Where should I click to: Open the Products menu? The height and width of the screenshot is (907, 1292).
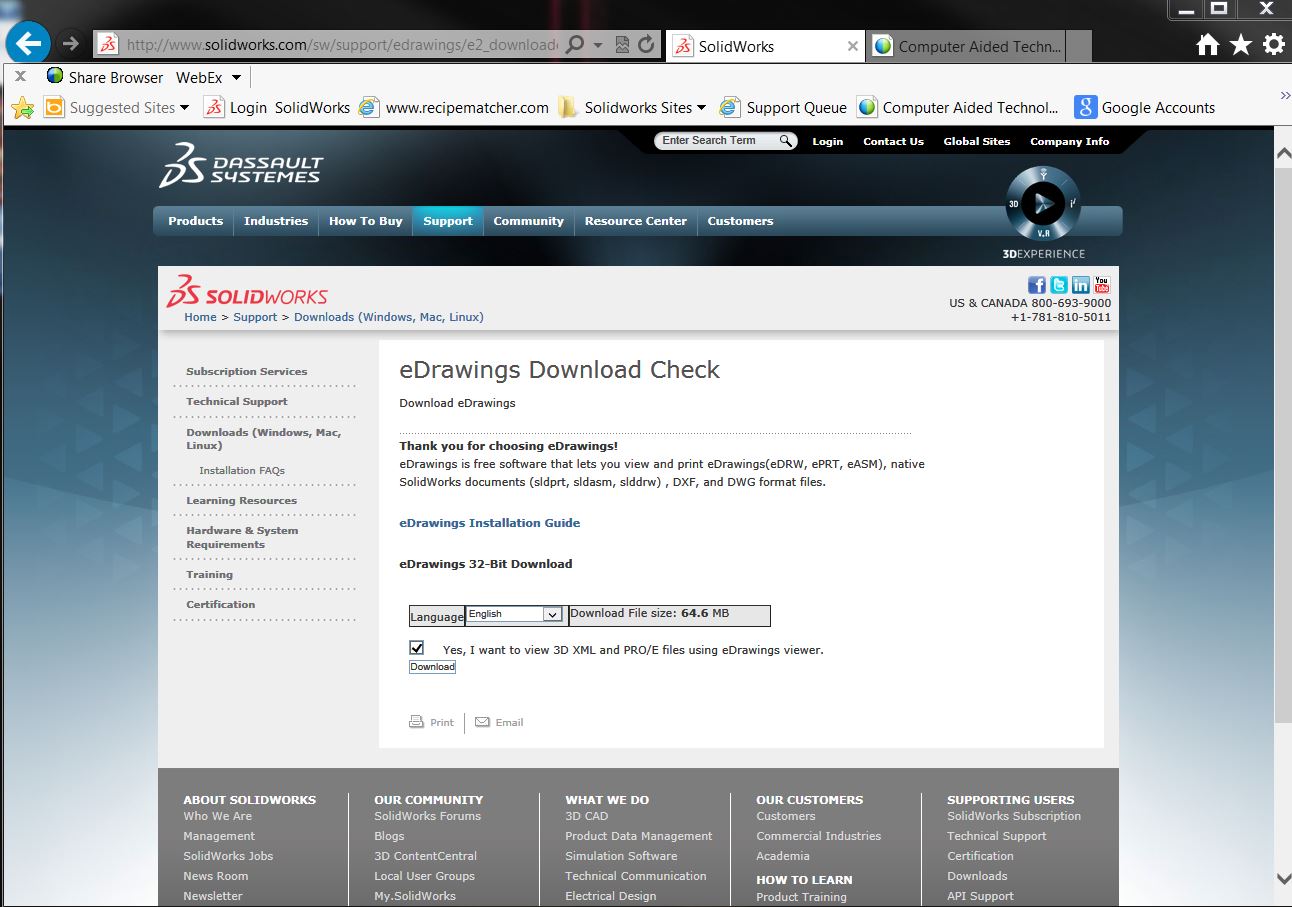point(195,221)
